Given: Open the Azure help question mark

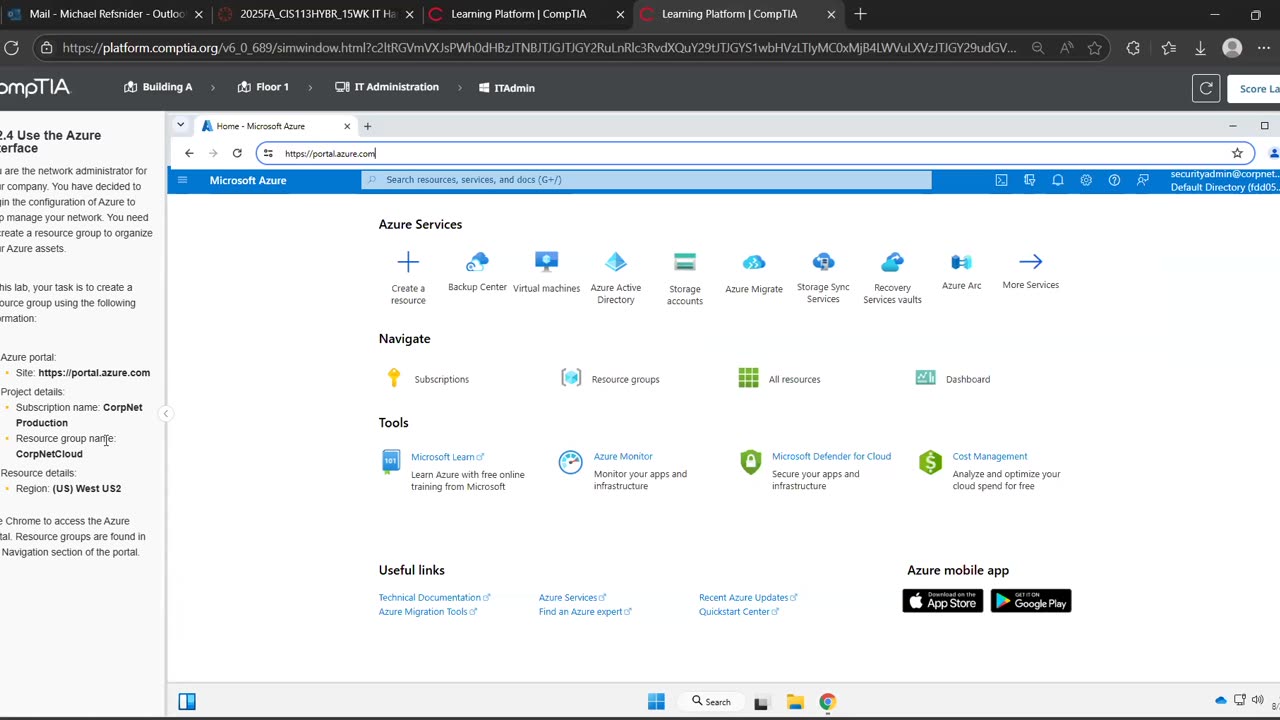Looking at the screenshot, I should (1114, 180).
